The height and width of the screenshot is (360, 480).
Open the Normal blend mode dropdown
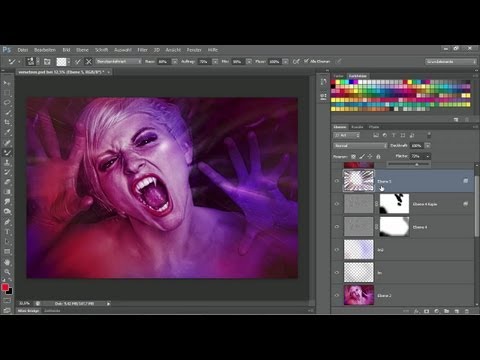coord(360,146)
